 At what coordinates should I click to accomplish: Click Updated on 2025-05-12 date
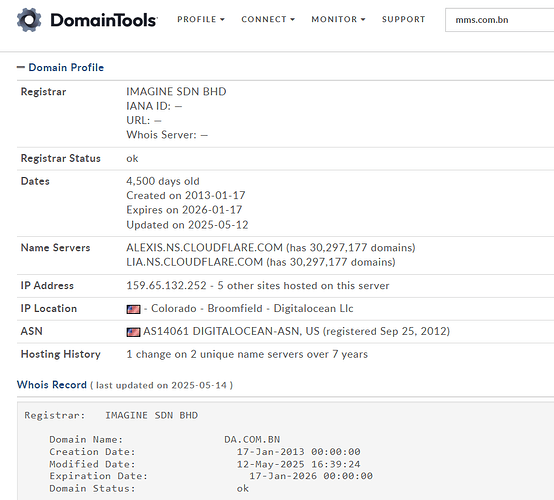click(187, 225)
